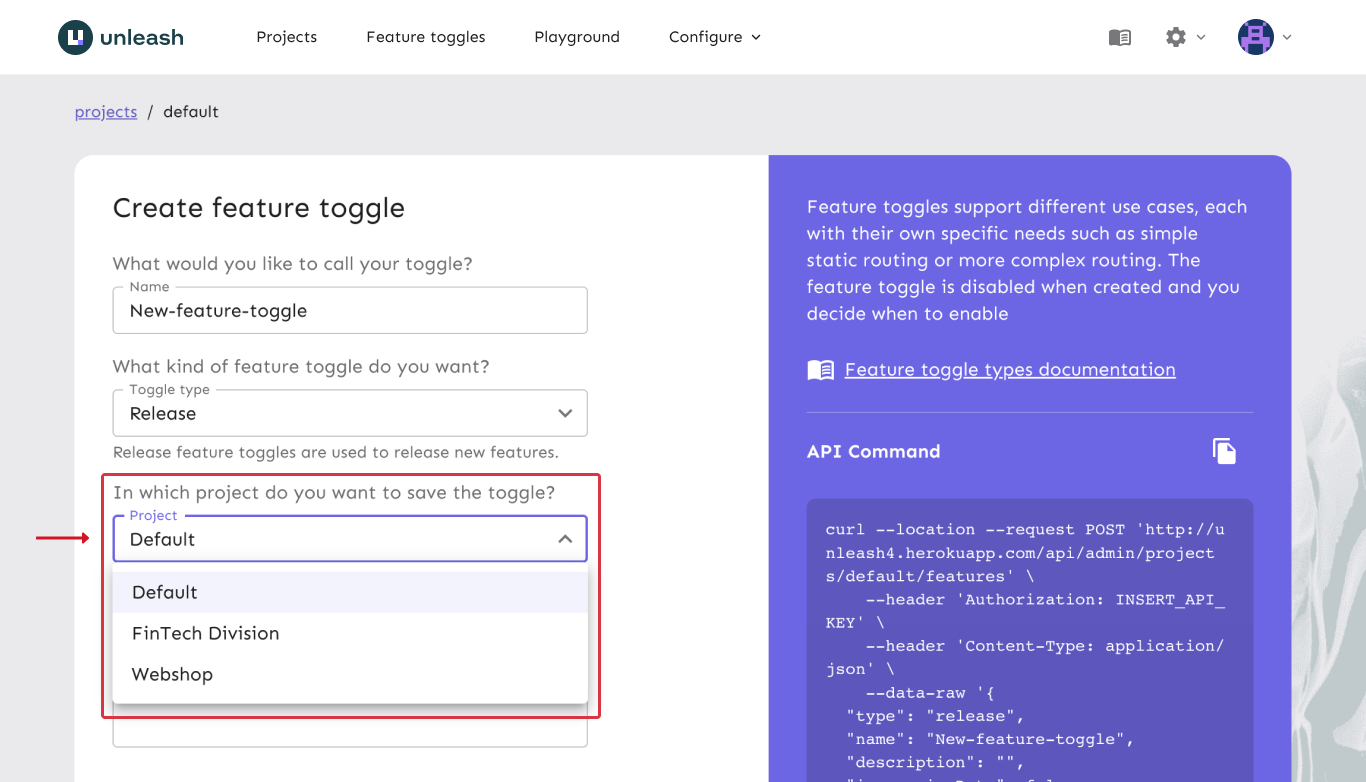The height and width of the screenshot is (782, 1366).
Task: Expand the Configure menu
Action: coord(714,37)
